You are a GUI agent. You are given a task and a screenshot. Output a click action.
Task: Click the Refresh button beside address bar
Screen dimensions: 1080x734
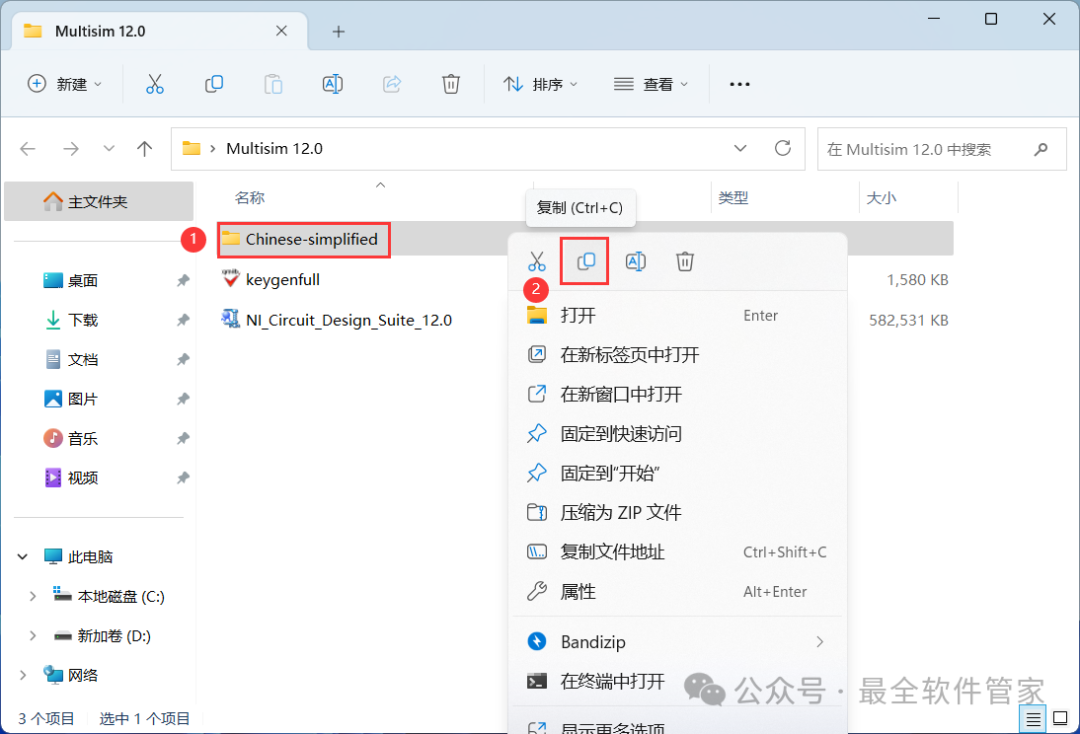783,149
